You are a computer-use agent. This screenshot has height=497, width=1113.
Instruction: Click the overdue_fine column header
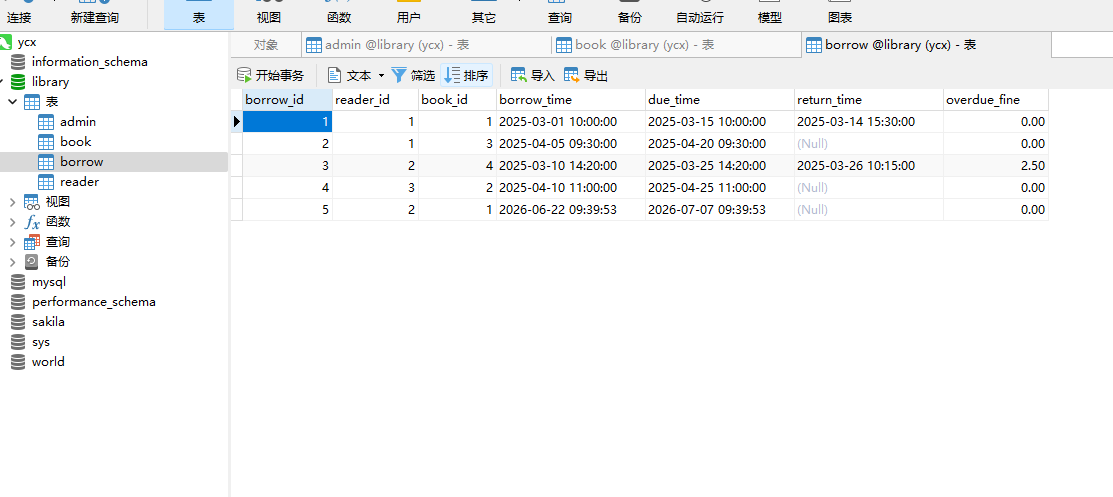coord(996,100)
